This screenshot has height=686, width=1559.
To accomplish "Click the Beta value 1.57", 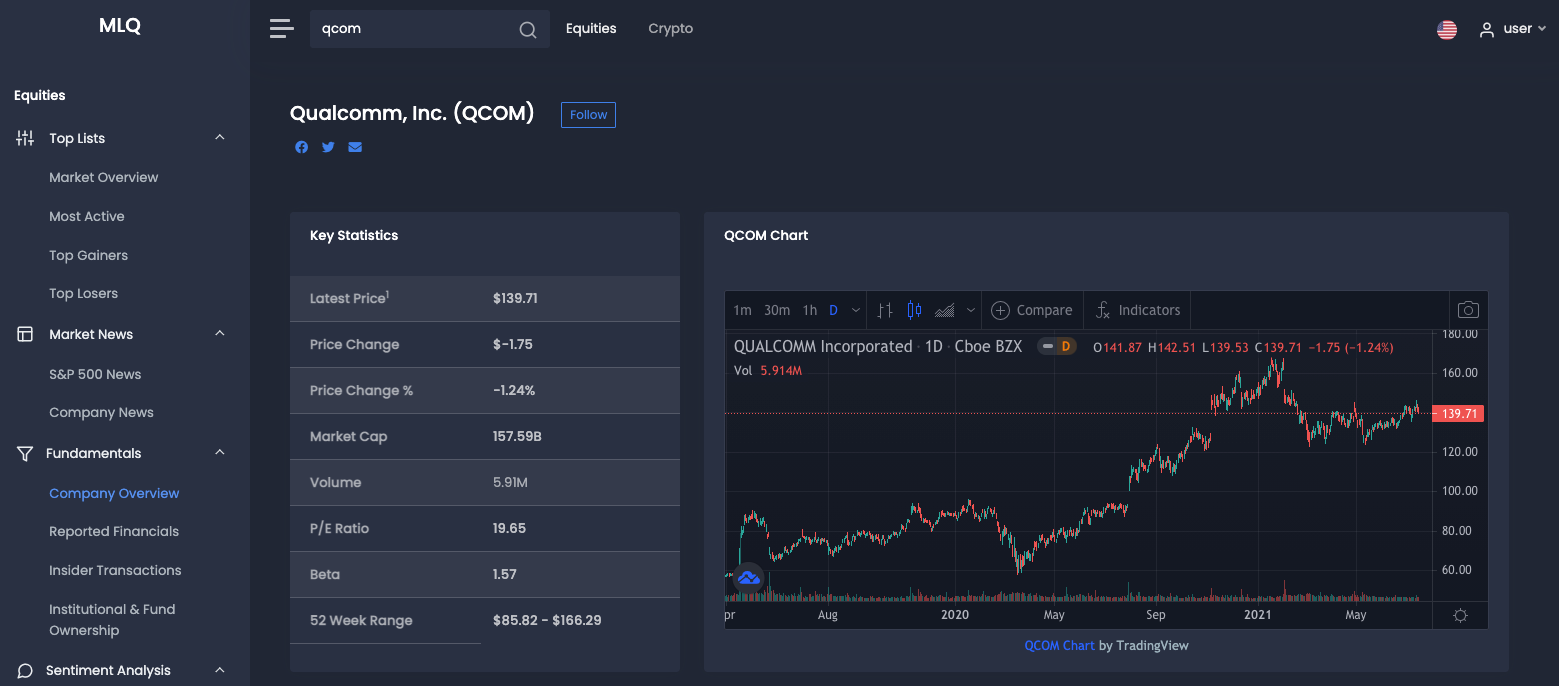I will coord(504,574).
